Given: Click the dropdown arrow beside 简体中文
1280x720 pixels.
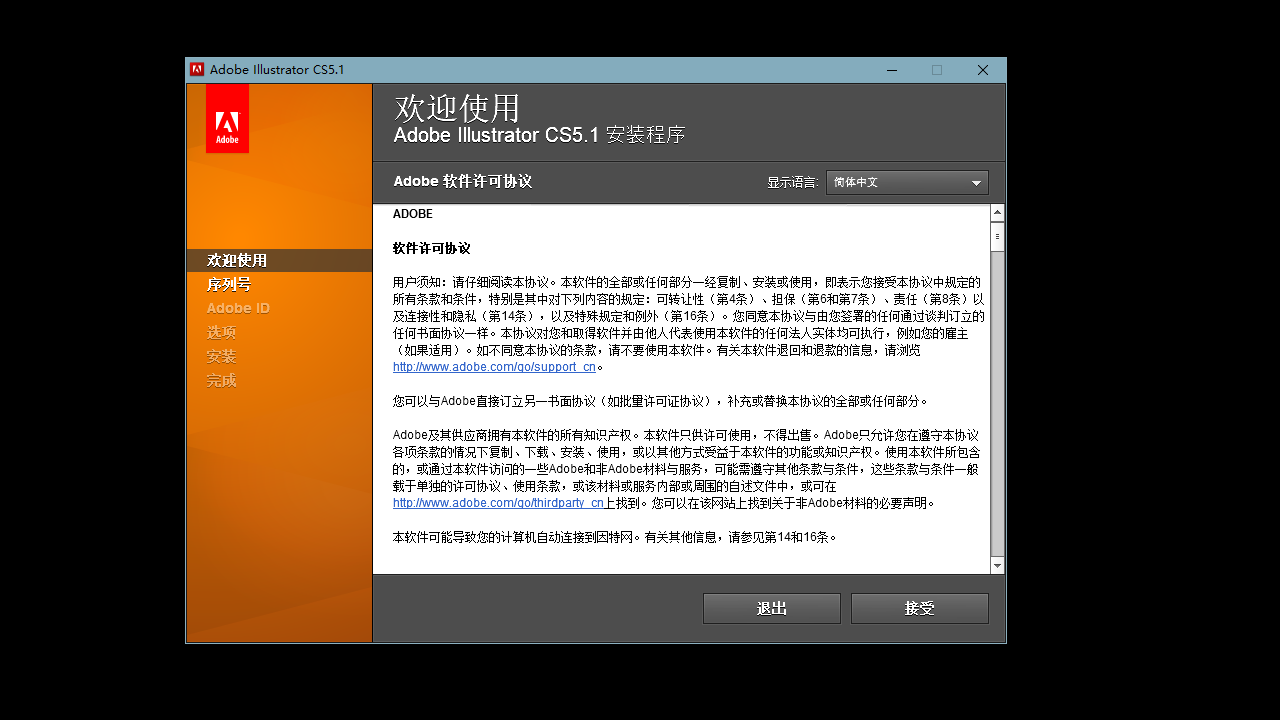Looking at the screenshot, I should 975,182.
